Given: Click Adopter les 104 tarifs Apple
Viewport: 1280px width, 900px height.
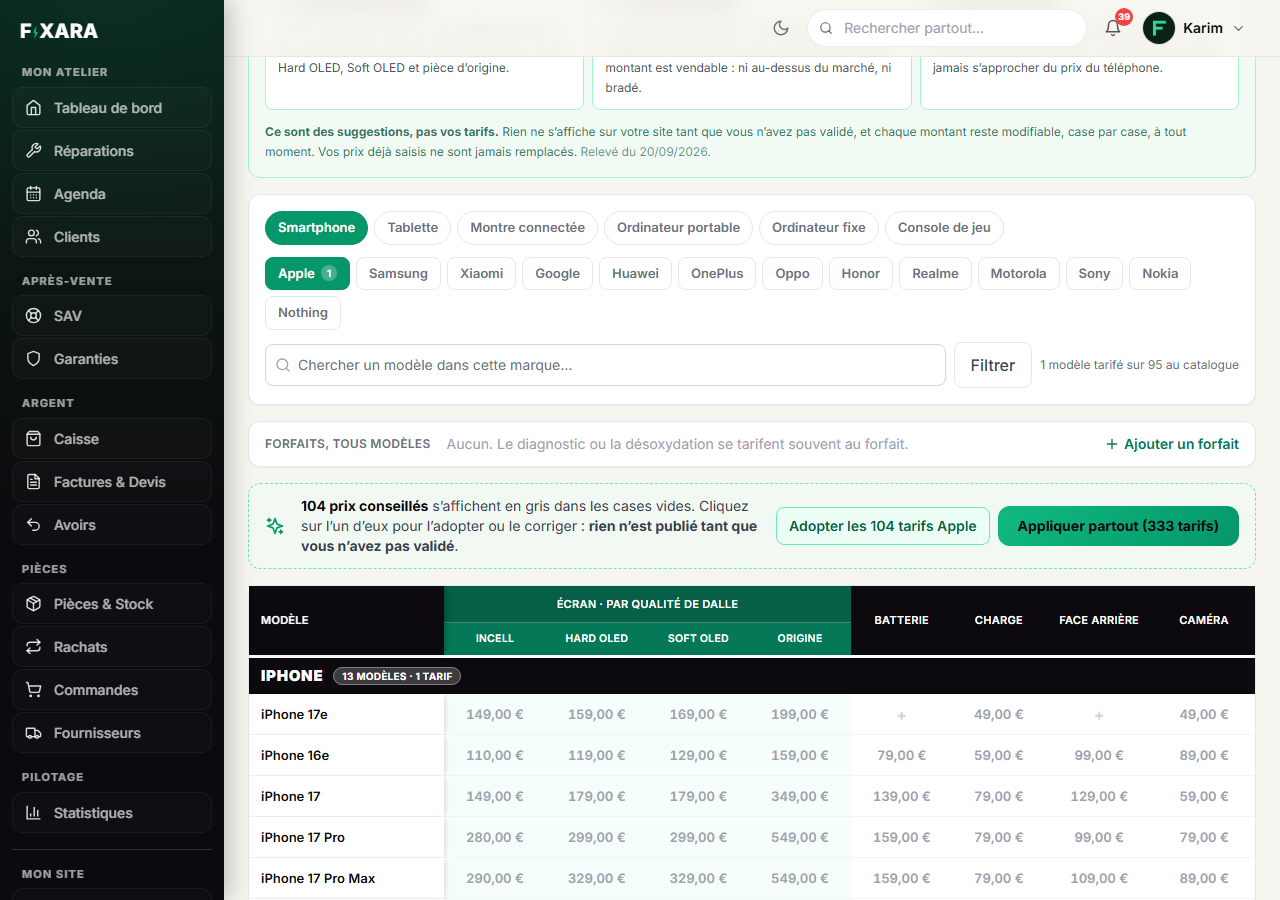Looking at the screenshot, I should click(883, 526).
